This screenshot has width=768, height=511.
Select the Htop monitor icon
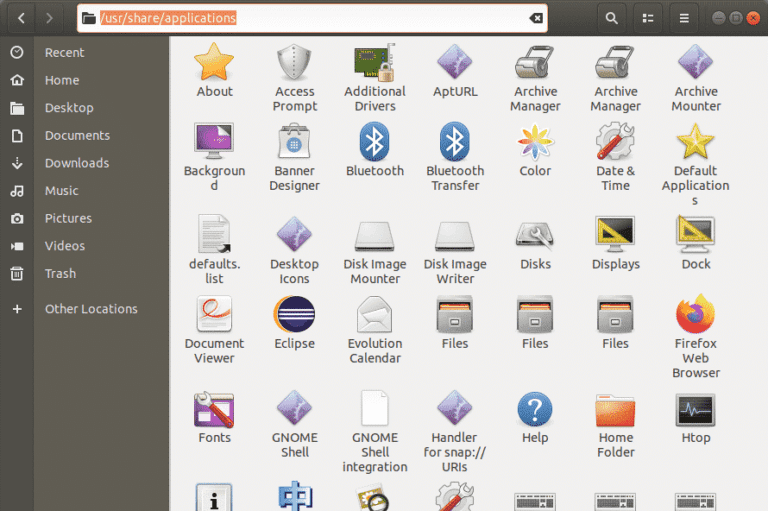(x=696, y=410)
